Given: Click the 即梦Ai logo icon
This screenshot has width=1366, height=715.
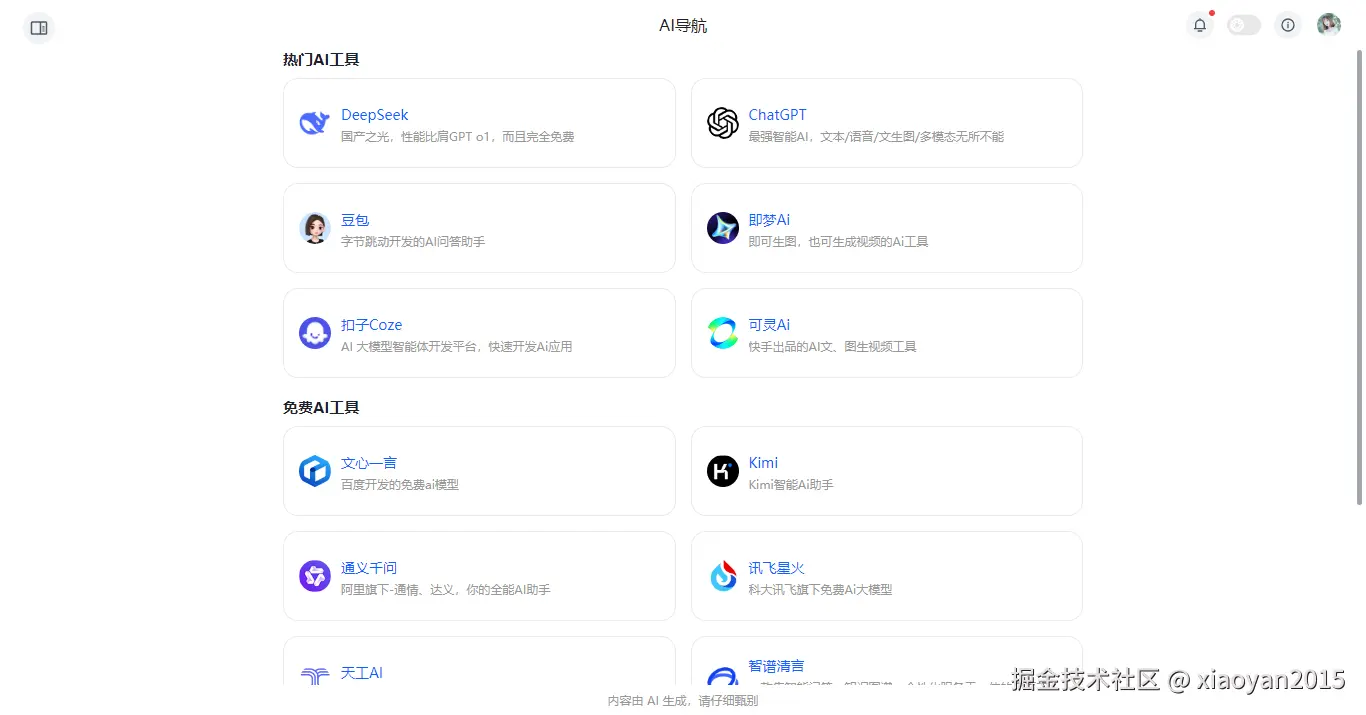Looking at the screenshot, I should pyautogui.click(x=722, y=228).
